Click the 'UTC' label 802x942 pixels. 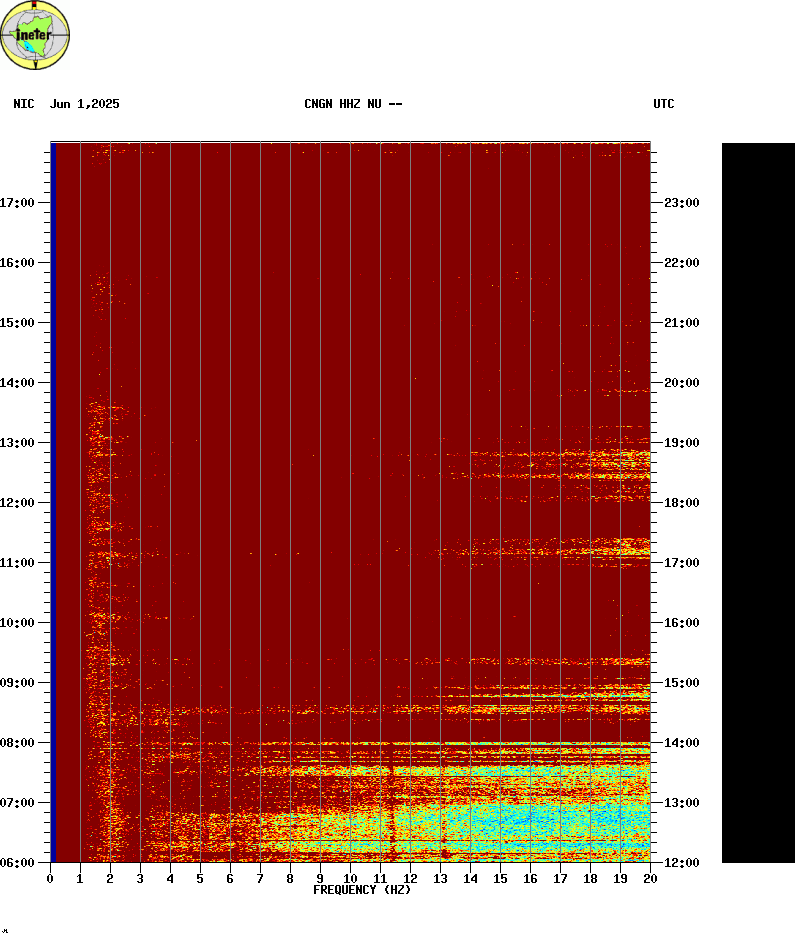coord(664,104)
